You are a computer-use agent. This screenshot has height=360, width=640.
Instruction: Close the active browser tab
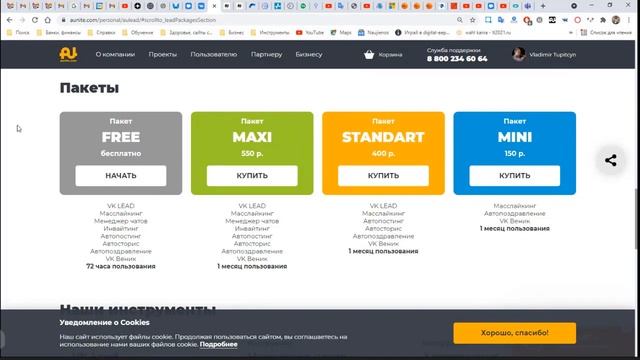(x=214, y=6)
